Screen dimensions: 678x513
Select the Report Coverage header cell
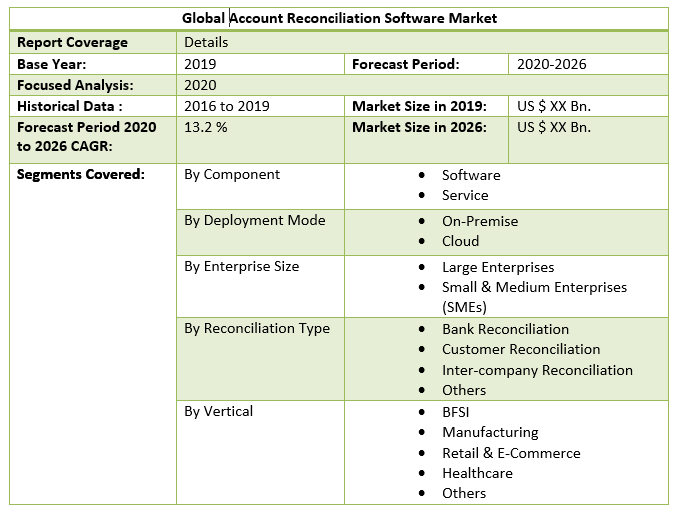(72, 42)
